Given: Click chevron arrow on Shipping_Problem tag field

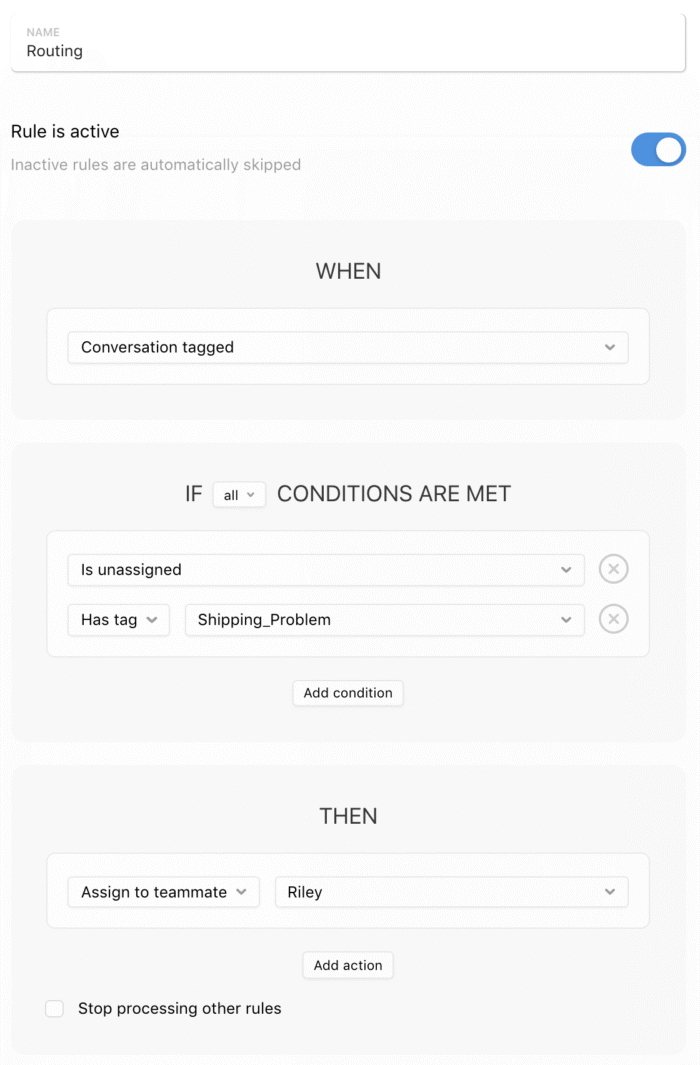Looking at the screenshot, I should coord(566,619).
